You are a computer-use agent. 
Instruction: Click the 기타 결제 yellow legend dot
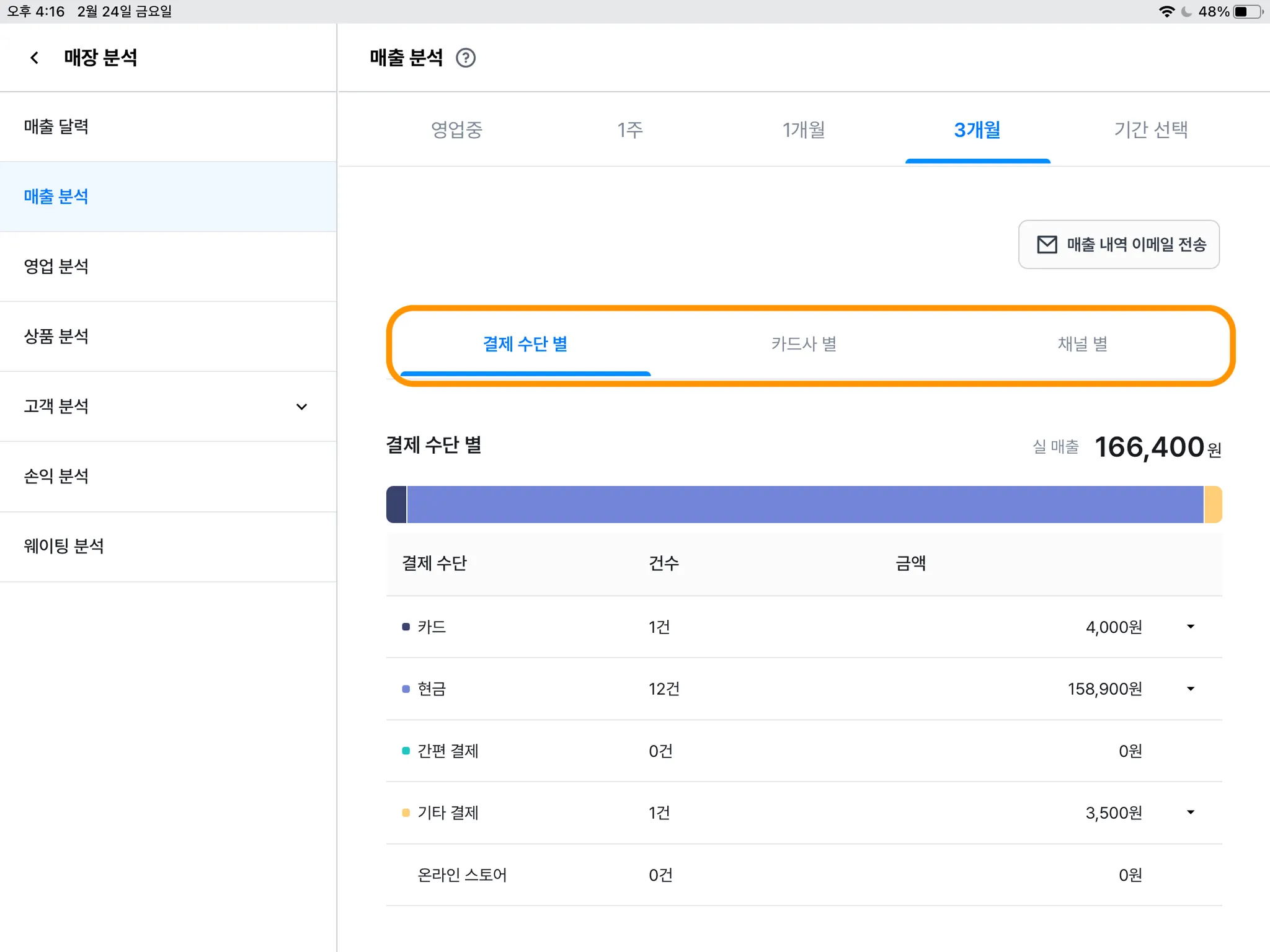[406, 813]
